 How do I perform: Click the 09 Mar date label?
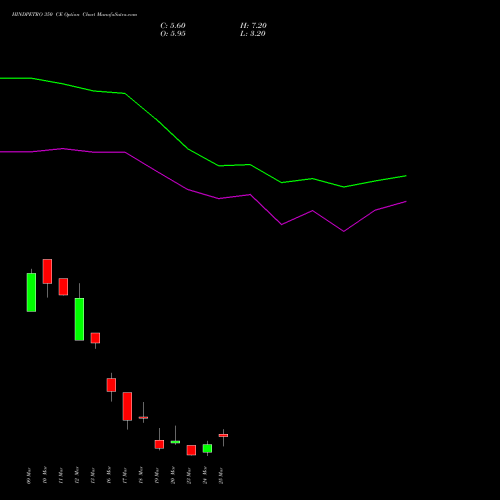29,476
